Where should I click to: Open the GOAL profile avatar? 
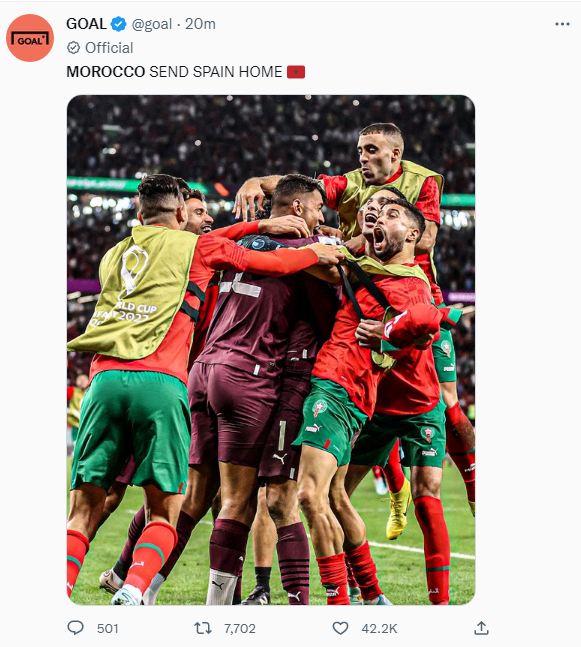[x=30, y=38]
